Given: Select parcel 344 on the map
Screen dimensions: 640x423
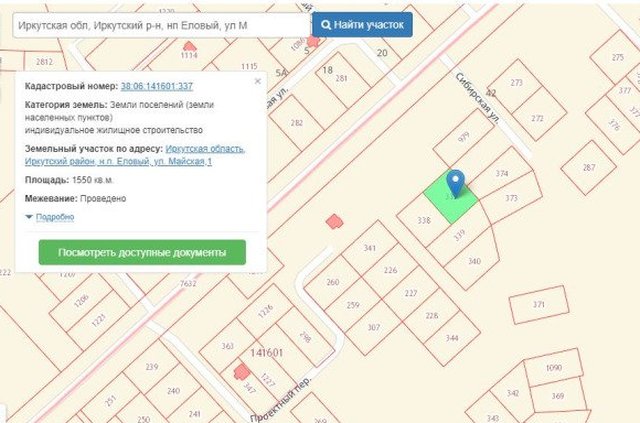Looking at the screenshot, I should pyautogui.click(x=452, y=338).
